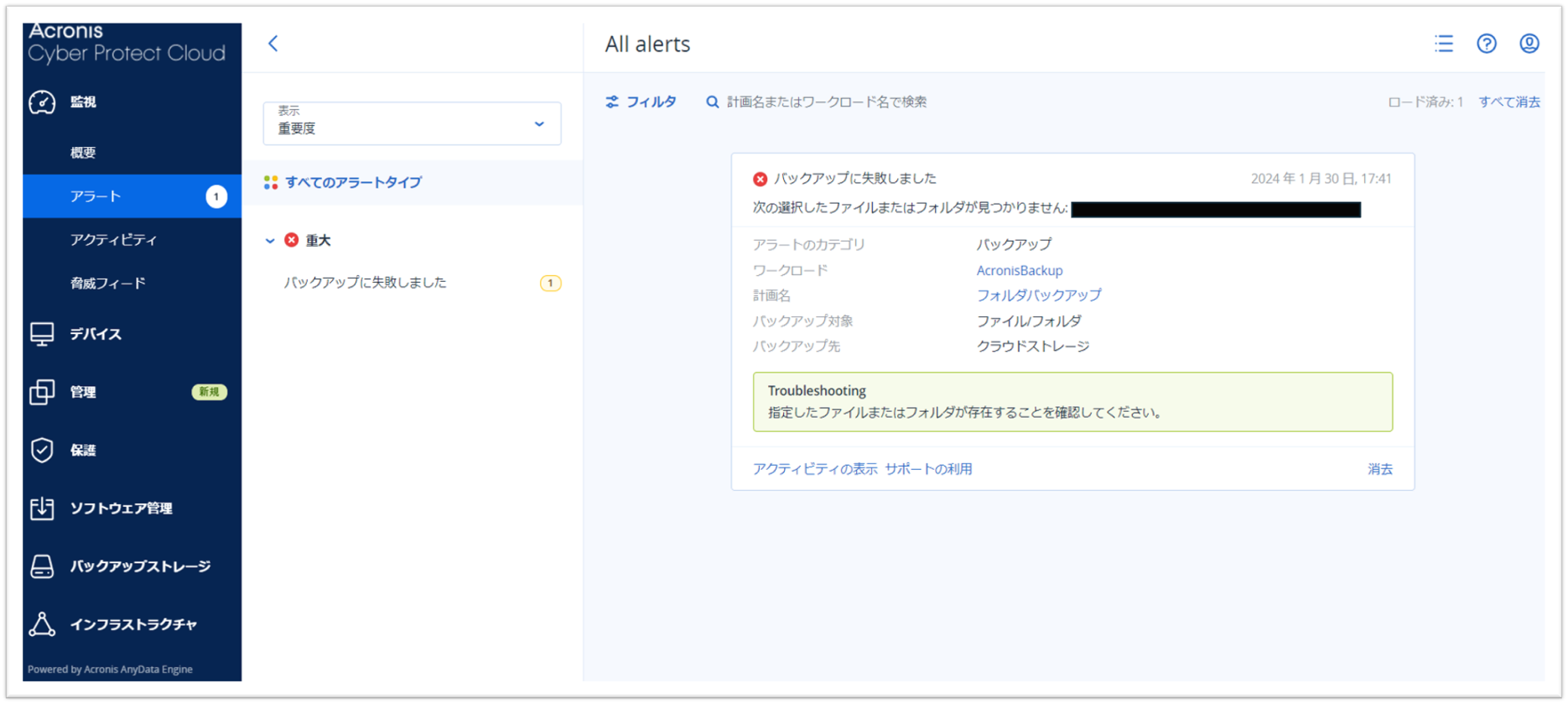Click the plan or workload search field
This screenshot has height=704, width=1568.
pyautogui.click(x=826, y=102)
